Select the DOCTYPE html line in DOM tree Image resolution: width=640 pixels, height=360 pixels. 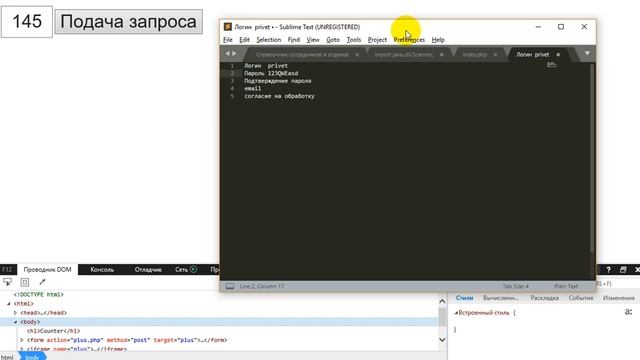(x=39, y=294)
